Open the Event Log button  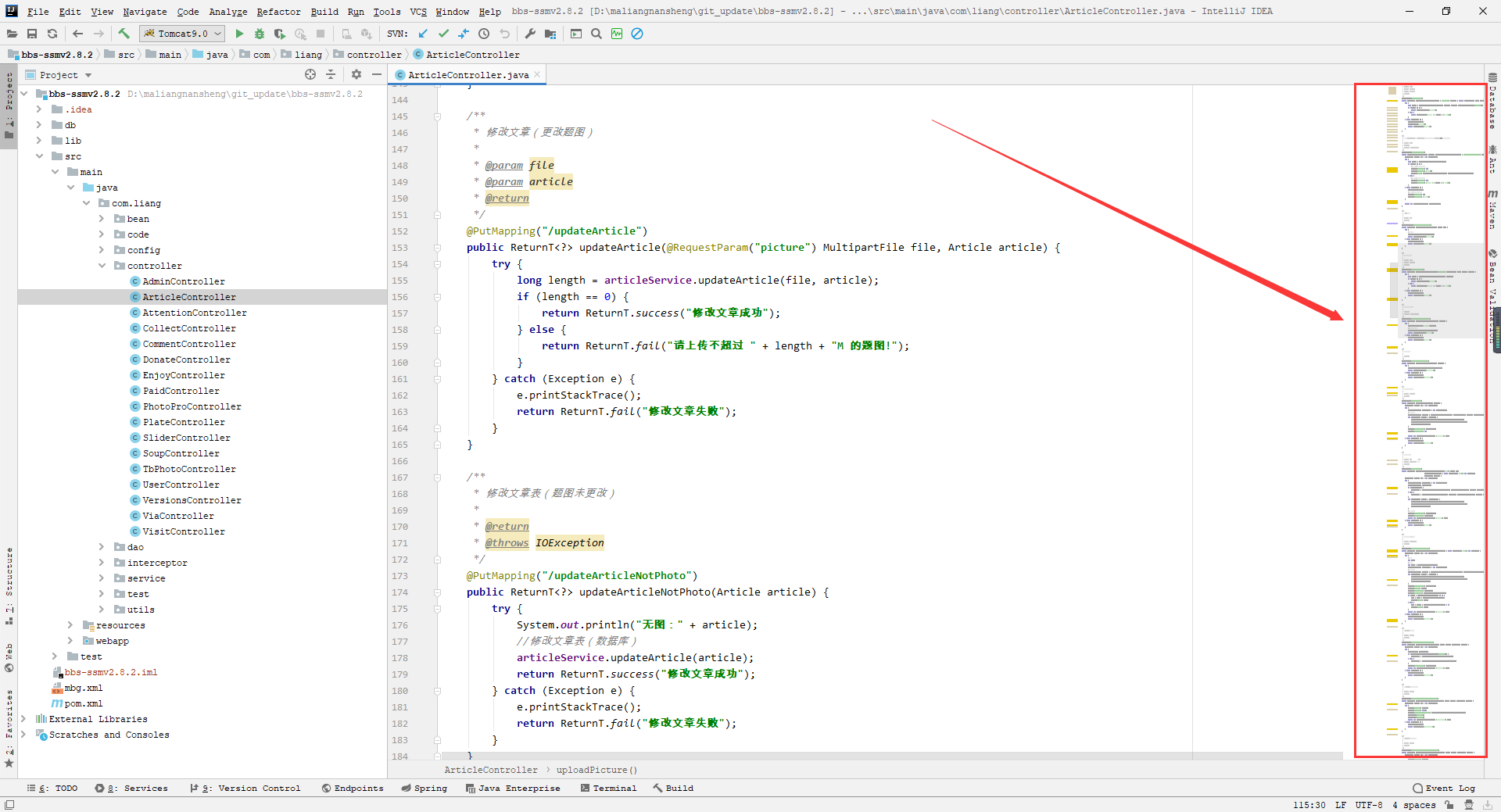[1444, 788]
